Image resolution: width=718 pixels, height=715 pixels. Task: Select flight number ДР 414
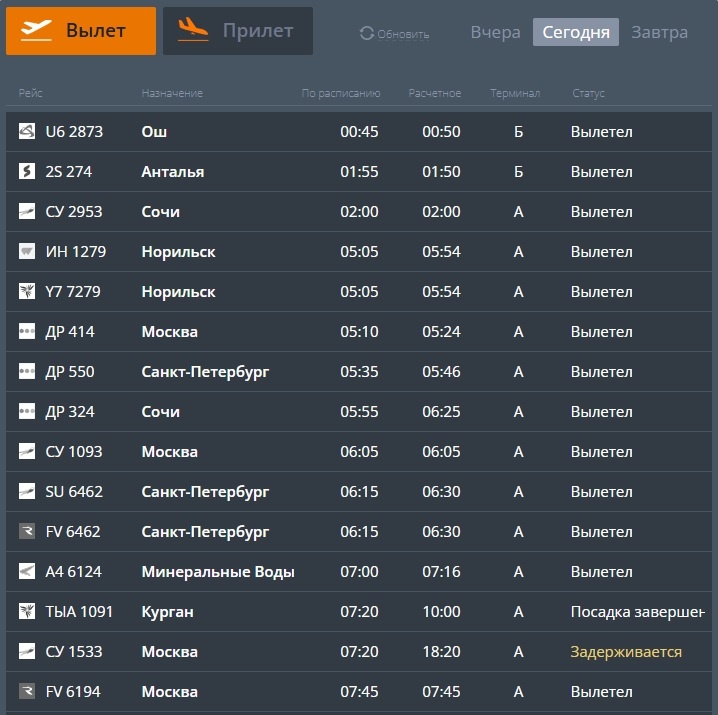pyautogui.click(x=70, y=332)
